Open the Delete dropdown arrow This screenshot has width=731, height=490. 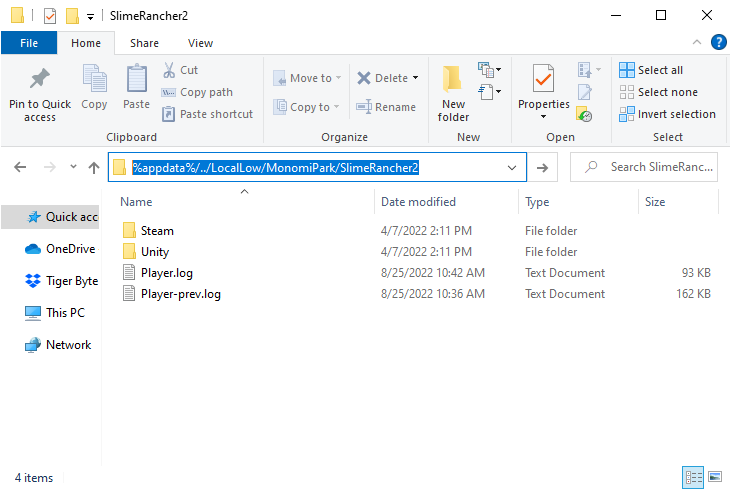pyautogui.click(x=415, y=78)
